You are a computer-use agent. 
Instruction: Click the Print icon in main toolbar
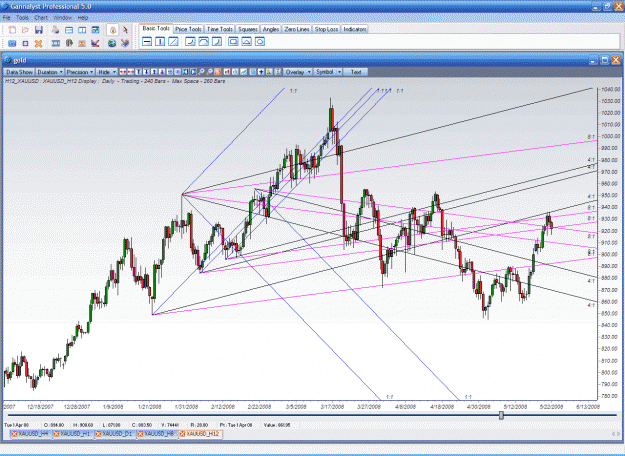point(55,30)
